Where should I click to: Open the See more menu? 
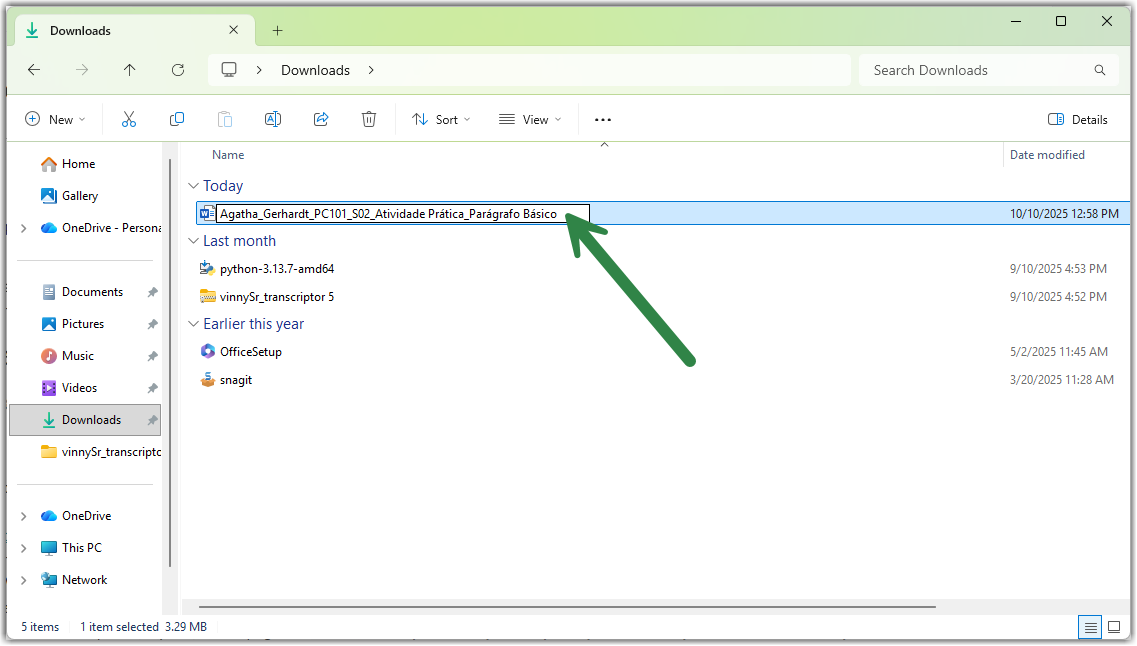[602, 119]
